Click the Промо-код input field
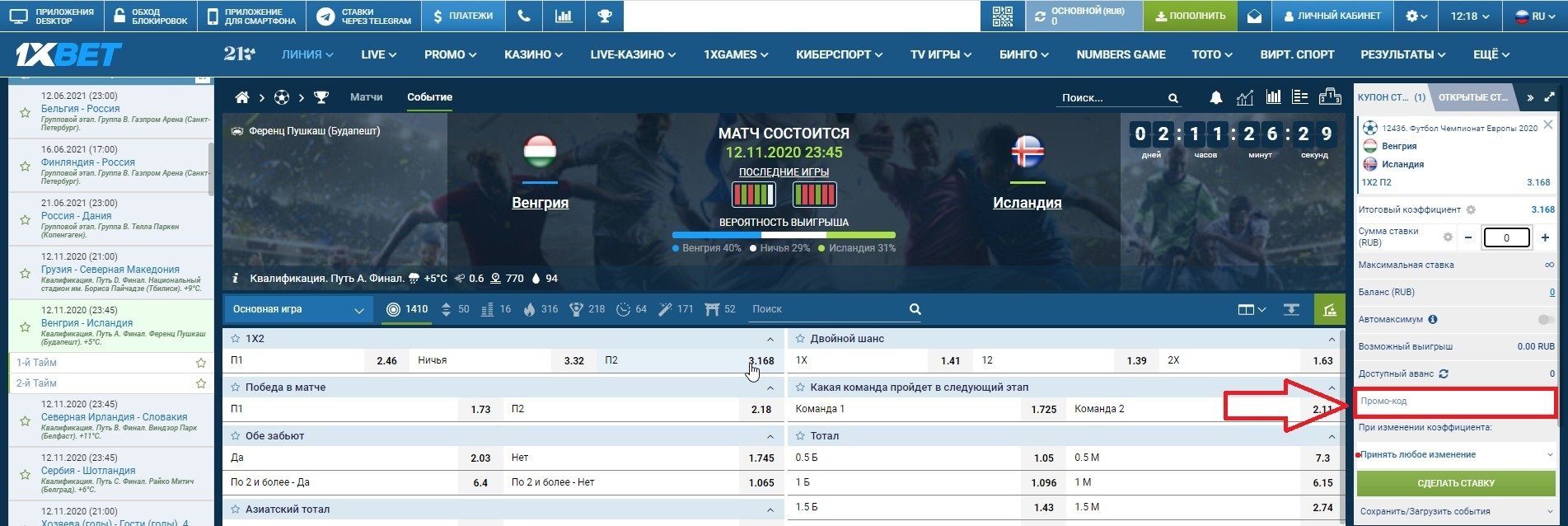1568x526 pixels. click(x=1455, y=402)
